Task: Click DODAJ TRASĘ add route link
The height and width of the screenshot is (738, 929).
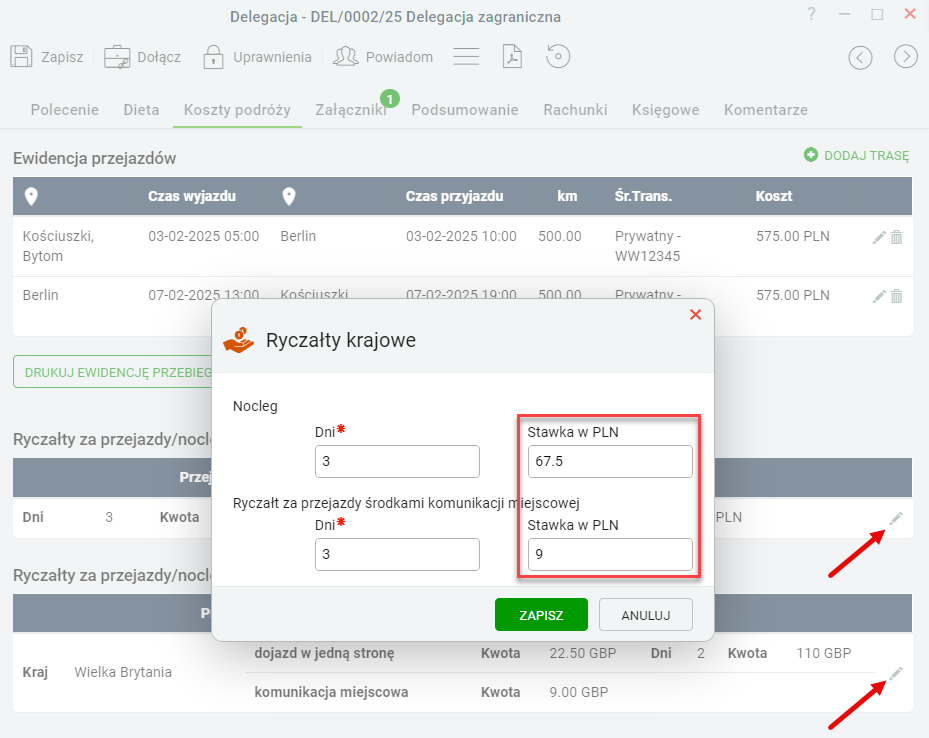Action: click(x=856, y=155)
